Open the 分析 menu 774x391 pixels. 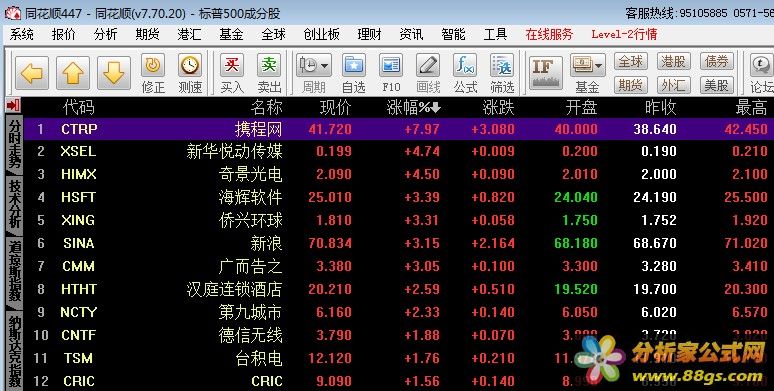(106, 35)
